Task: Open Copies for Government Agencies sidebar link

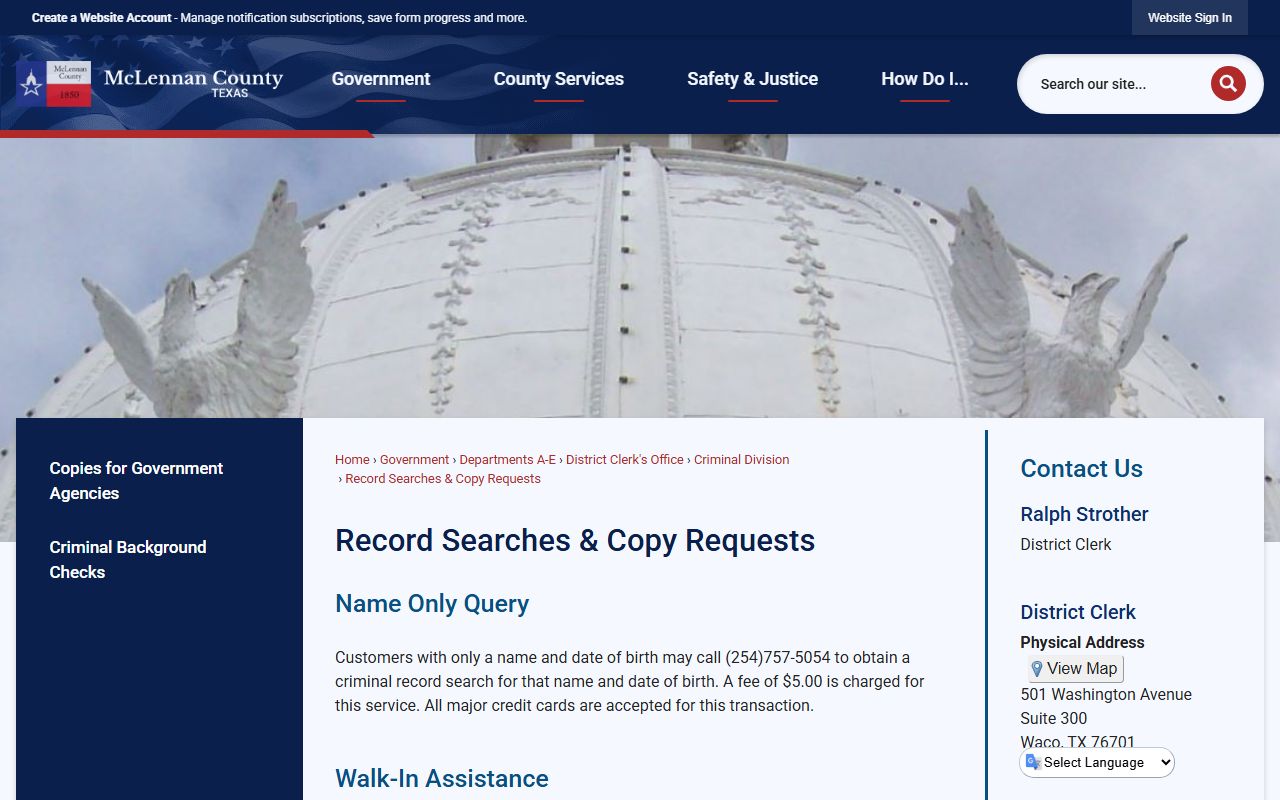Action: 136,481
